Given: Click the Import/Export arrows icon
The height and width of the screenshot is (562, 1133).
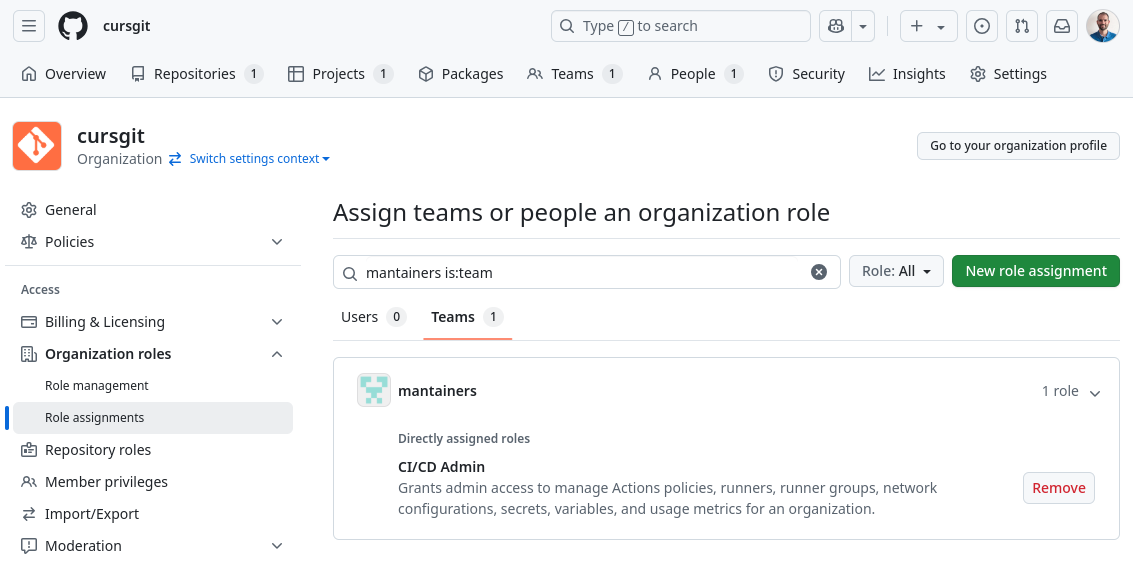Looking at the screenshot, I should click(x=29, y=514).
